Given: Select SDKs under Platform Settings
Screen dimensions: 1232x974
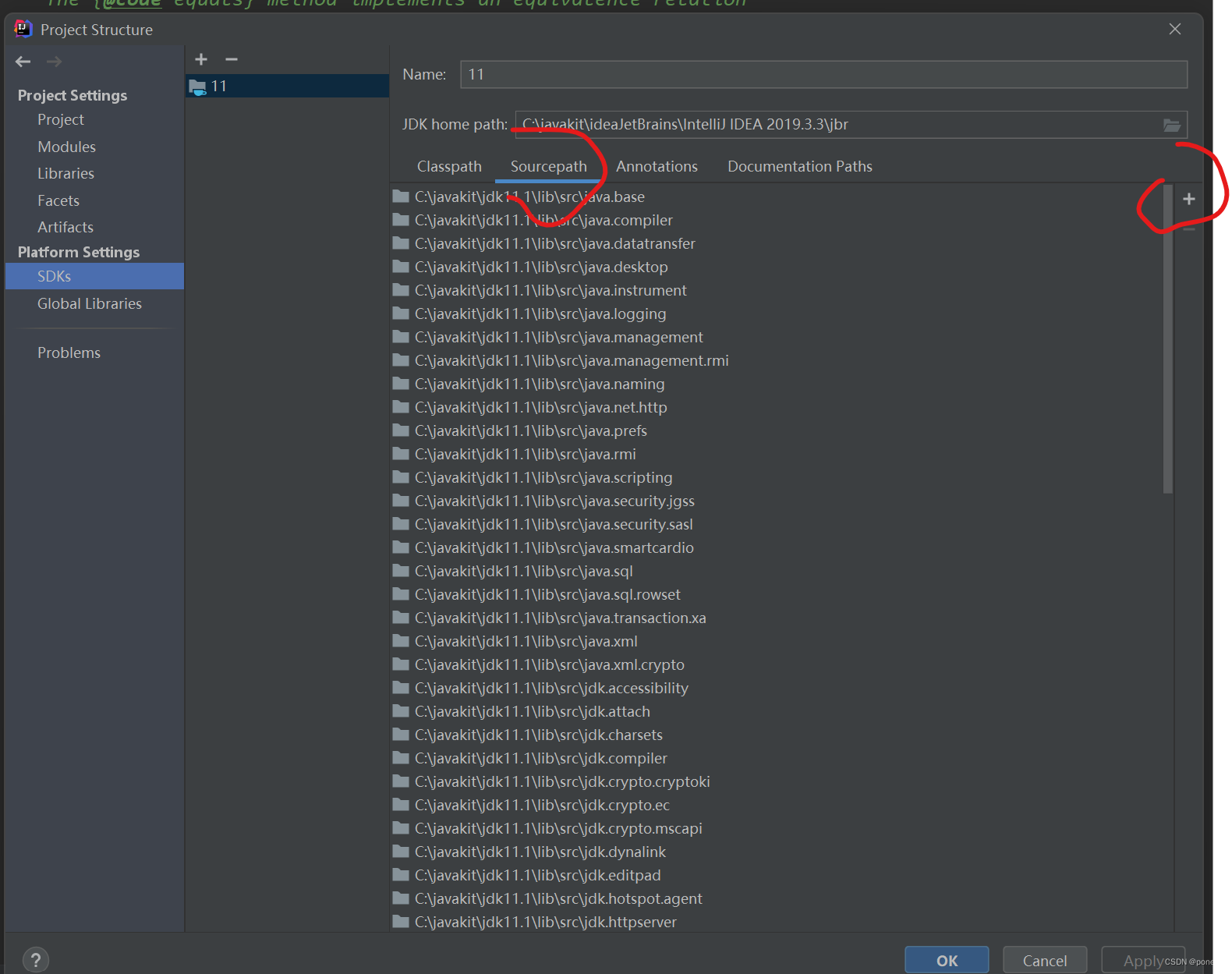Looking at the screenshot, I should tap(94, 276).
